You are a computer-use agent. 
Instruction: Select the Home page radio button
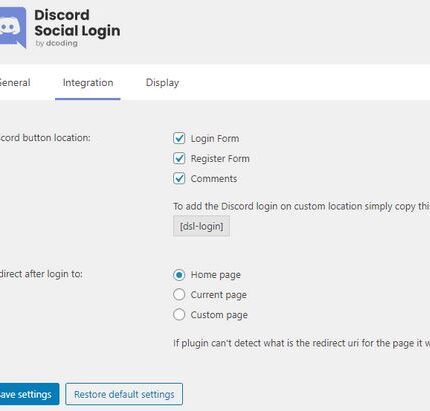tap(179, 275)
